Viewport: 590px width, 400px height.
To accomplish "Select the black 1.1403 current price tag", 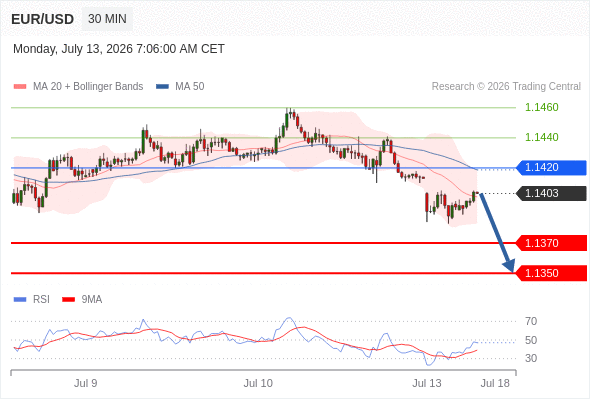I will [x=551, y=193].
